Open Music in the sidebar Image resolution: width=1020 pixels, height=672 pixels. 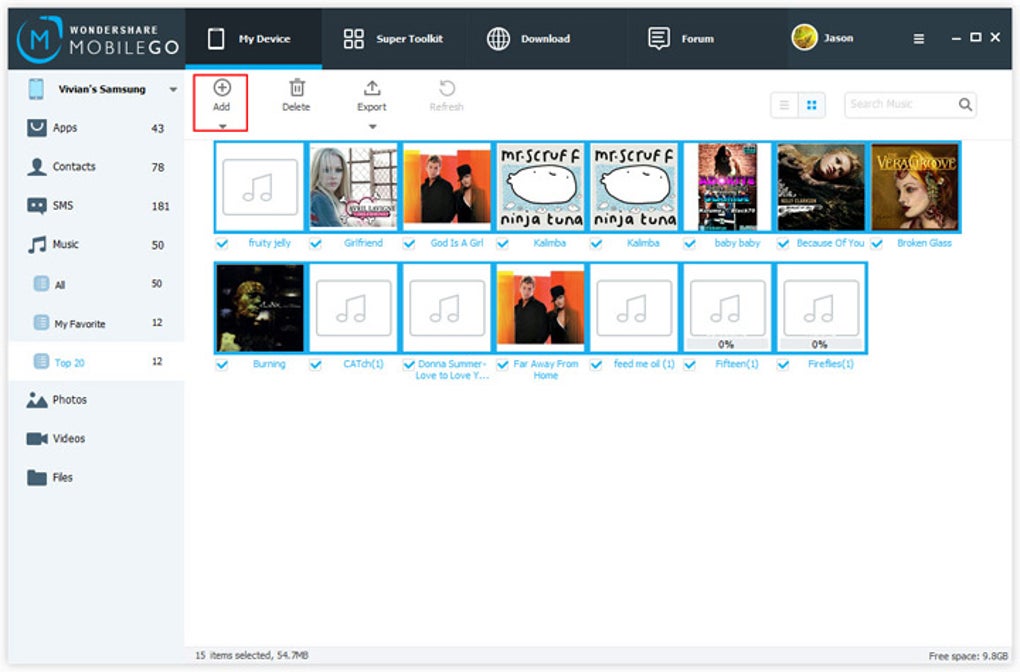click(x=96, y=245)
